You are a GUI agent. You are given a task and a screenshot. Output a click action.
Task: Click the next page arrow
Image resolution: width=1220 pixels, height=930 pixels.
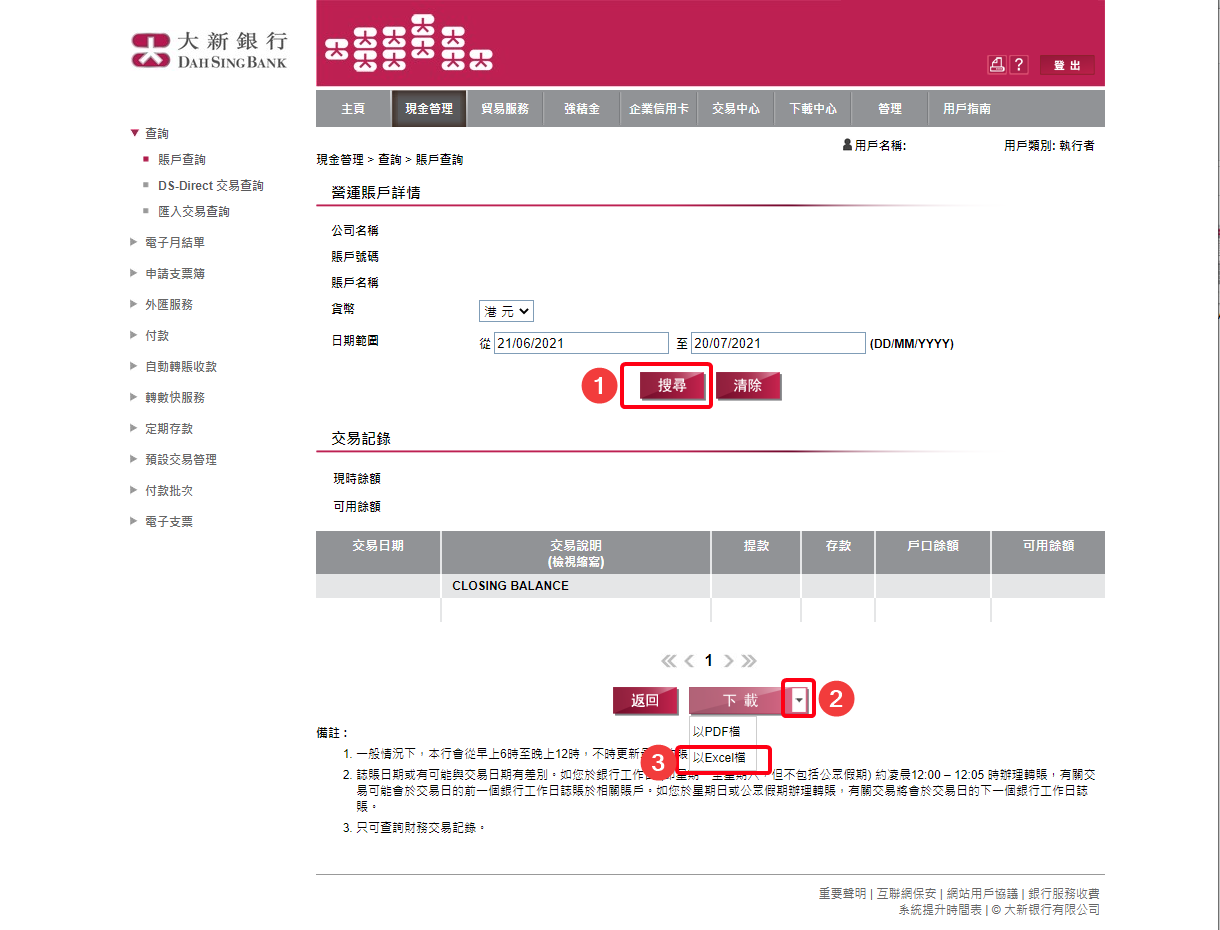[x=729, y=661]
